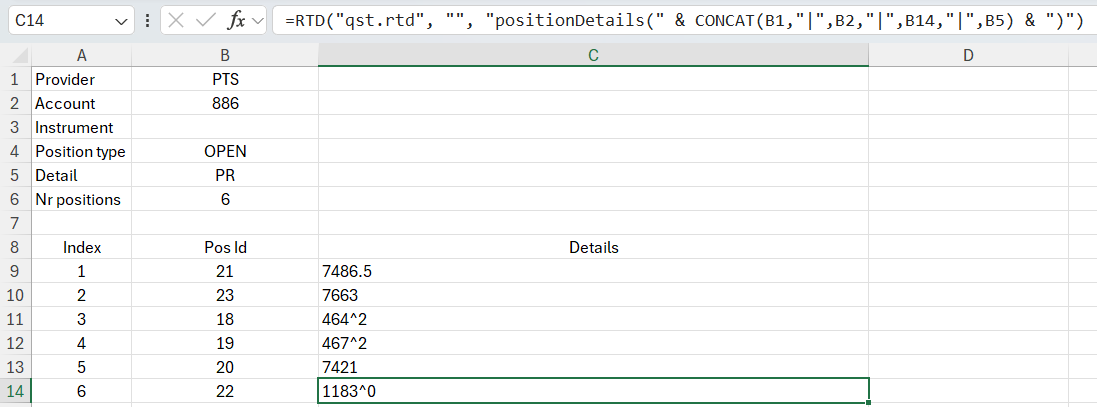Click Index cell with value 5
The height and width of the screenshot is (407, 1097).
[82, 367]
